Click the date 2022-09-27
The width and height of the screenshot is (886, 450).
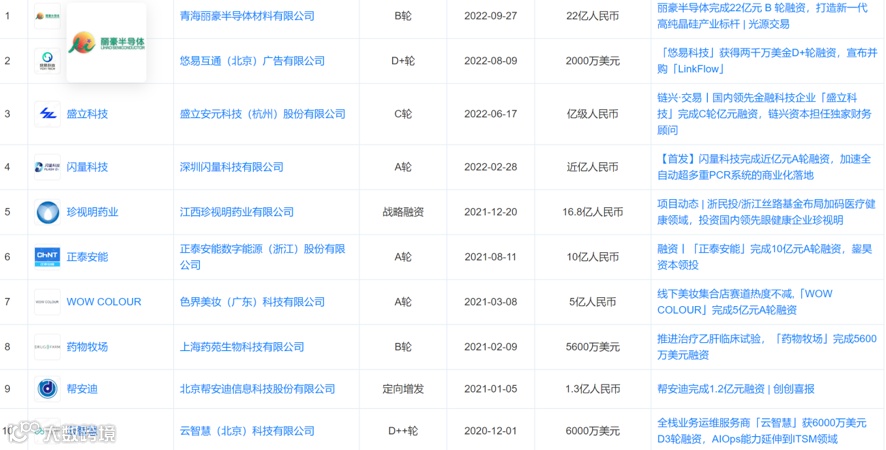point(490,16)
